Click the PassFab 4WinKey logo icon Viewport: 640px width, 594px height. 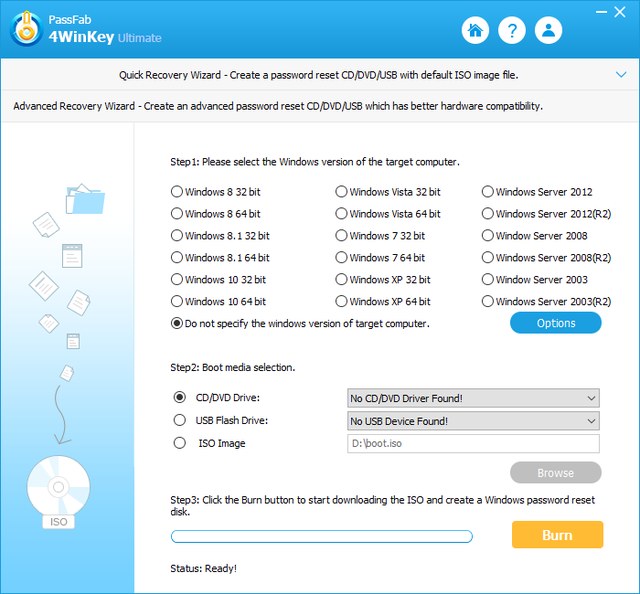click(x=27, y=30)
